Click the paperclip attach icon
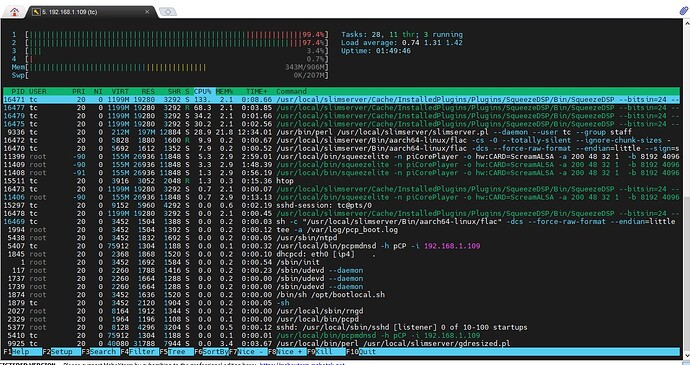Viewport: 690px width, 365px height. click(683, 11)
